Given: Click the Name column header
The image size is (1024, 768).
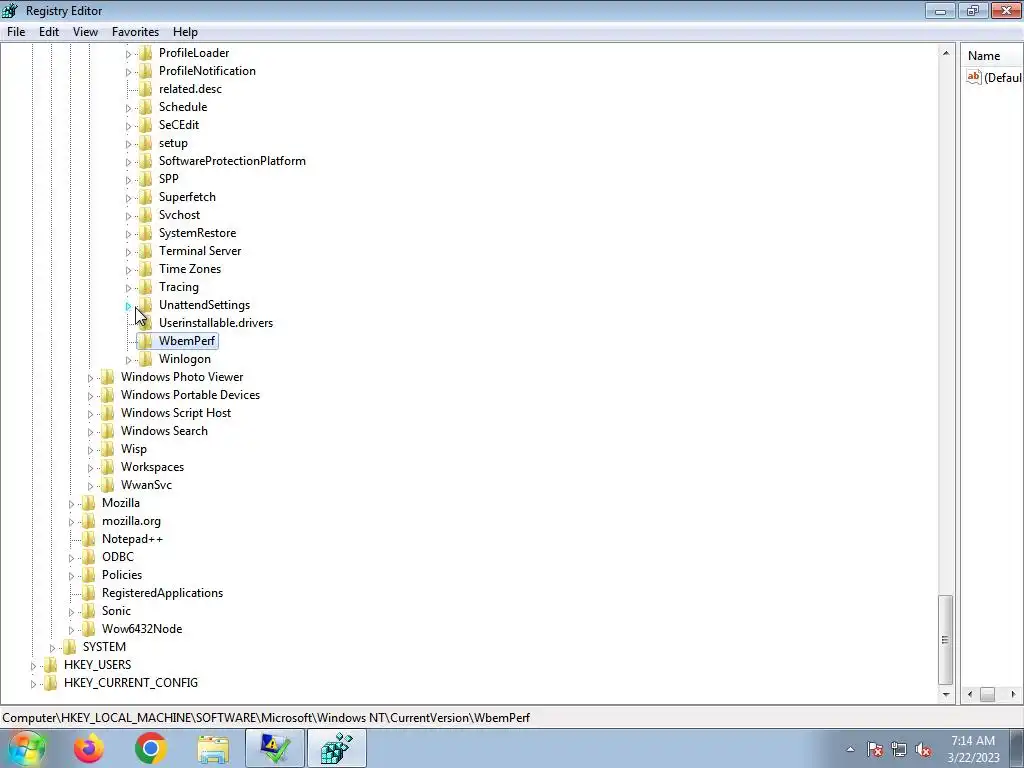Looking at the screenshot, I should point(992,56).
